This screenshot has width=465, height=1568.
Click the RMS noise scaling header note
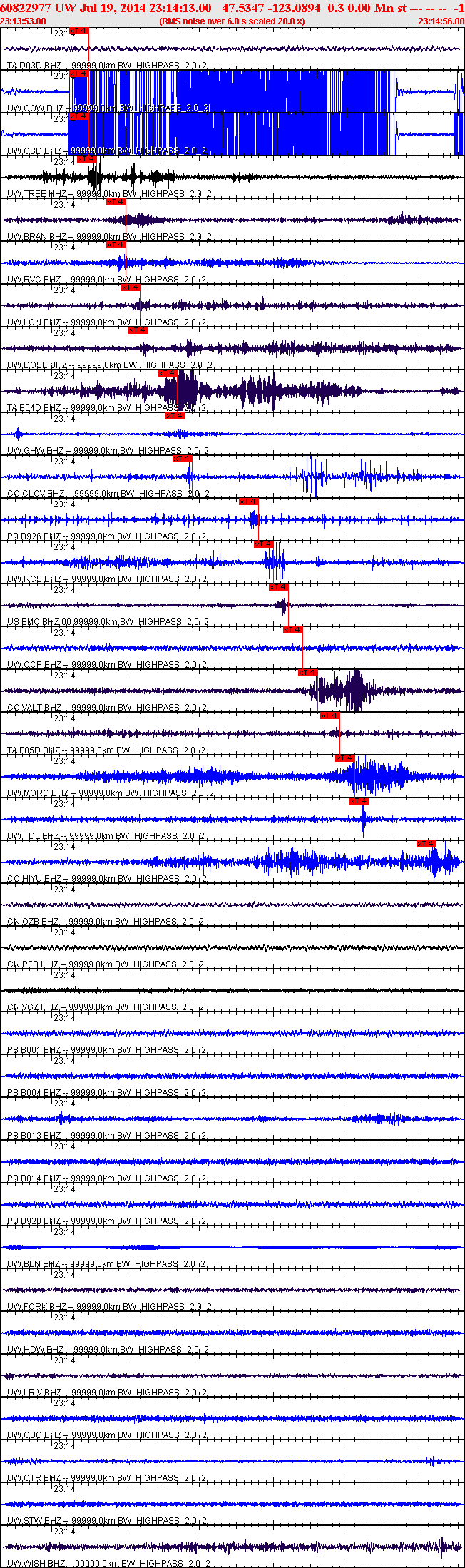pos(232,21)
